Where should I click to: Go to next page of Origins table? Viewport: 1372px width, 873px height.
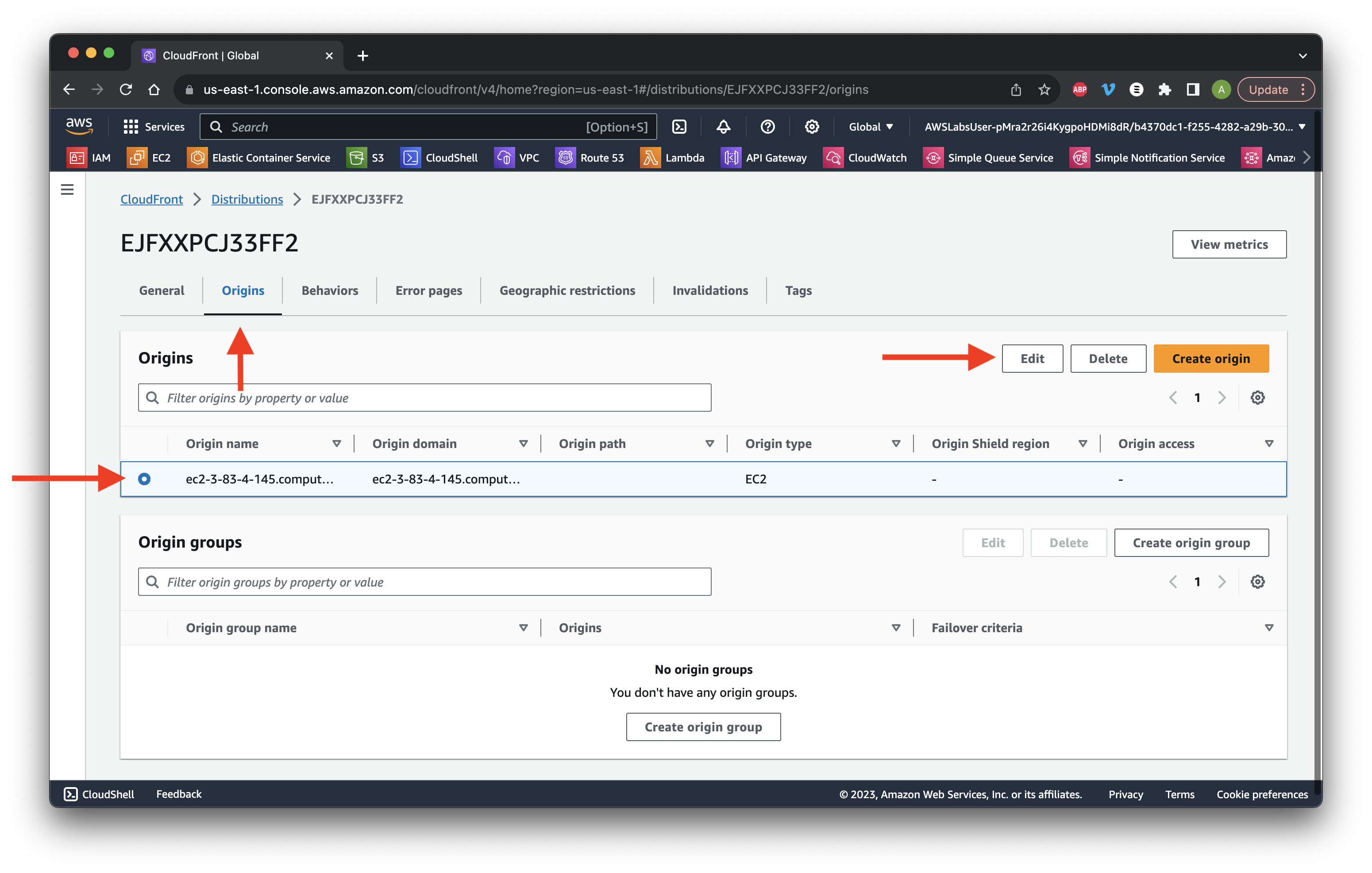coord(1222,398)
